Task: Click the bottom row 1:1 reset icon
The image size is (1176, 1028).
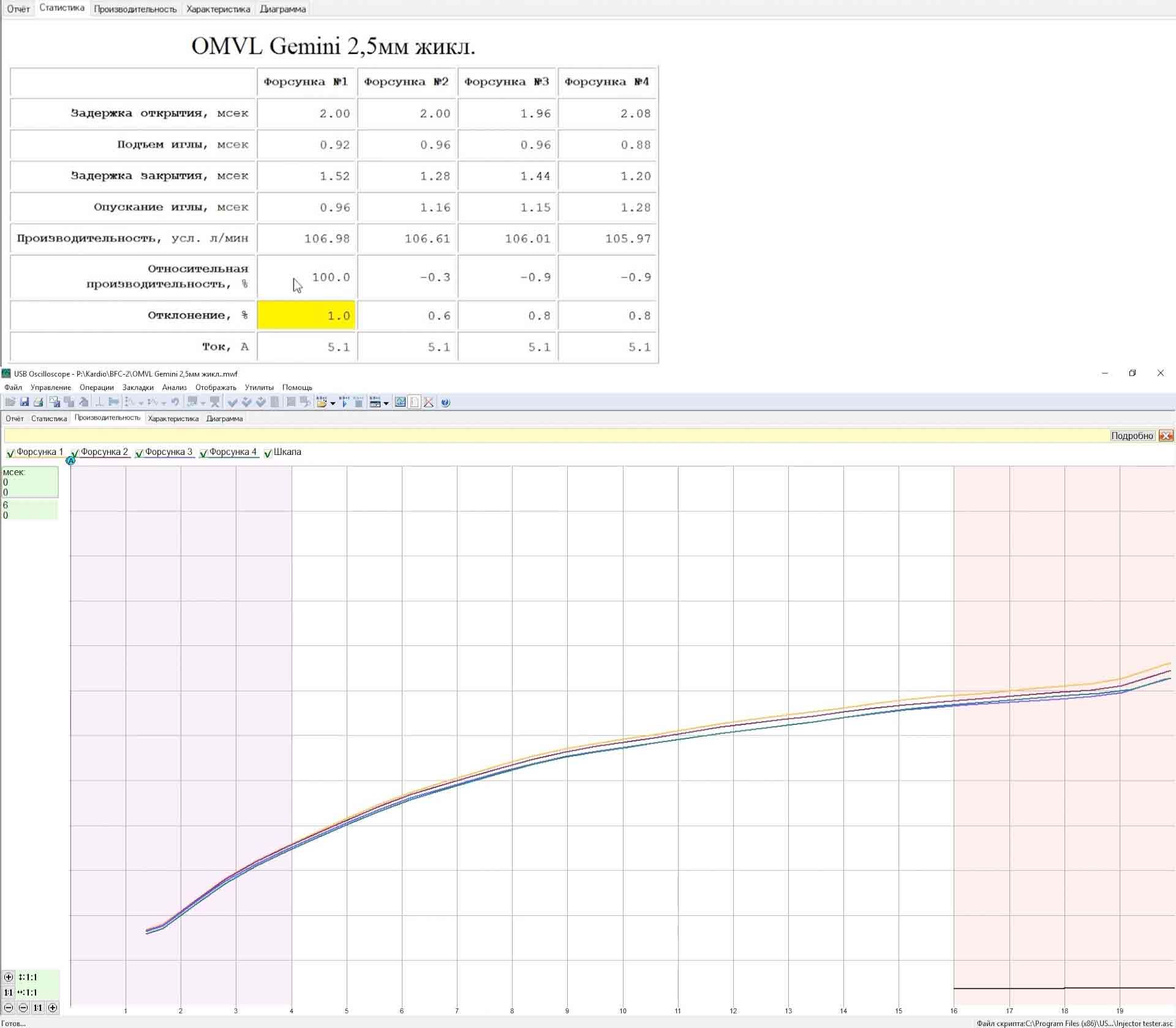Action: [x=38, y=1008]
